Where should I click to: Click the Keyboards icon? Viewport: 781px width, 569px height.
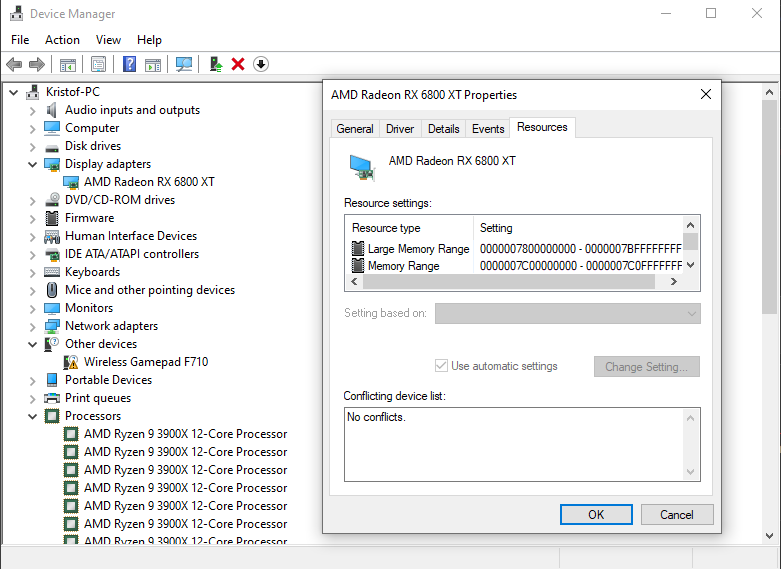52,272
